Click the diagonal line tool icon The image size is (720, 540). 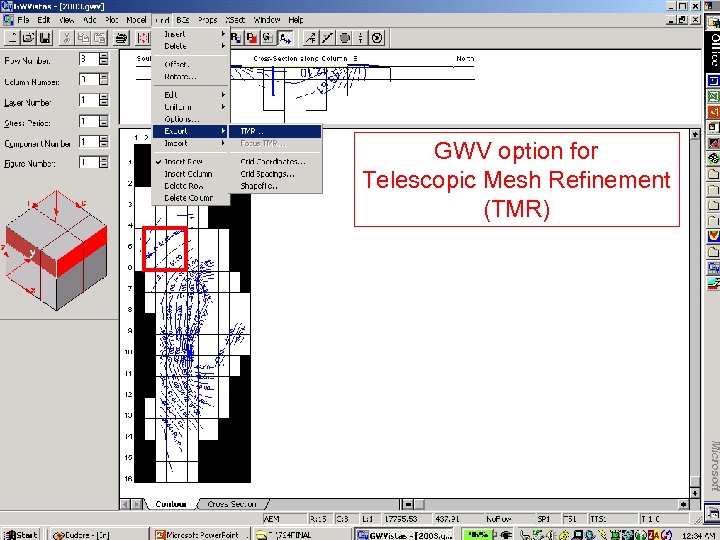[x=327, y=38]
